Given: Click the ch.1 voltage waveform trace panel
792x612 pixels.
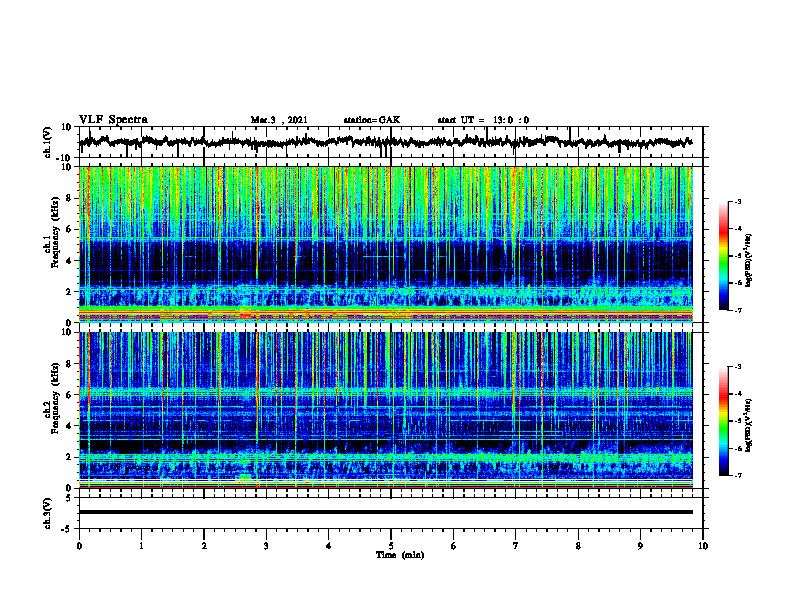Looking at the screenshot, I should tap(391, 142).
